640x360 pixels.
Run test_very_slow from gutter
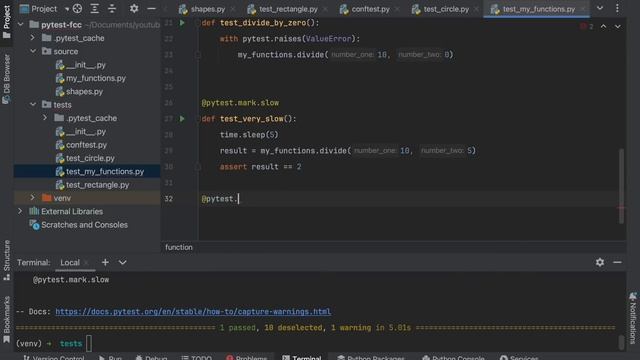(x=182, y=119)
